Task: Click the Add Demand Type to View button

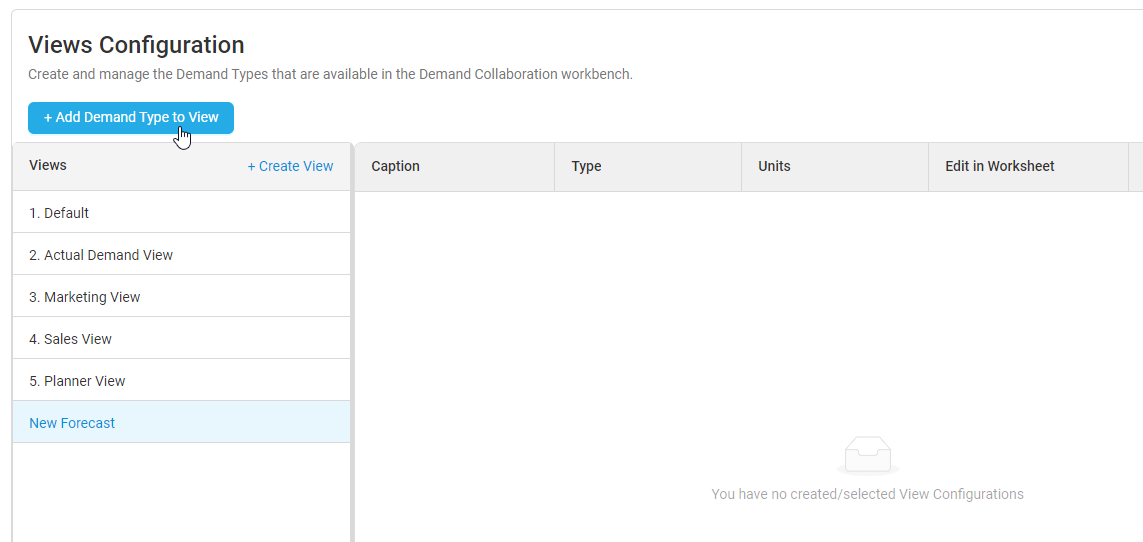Action: tap(130, 118)
